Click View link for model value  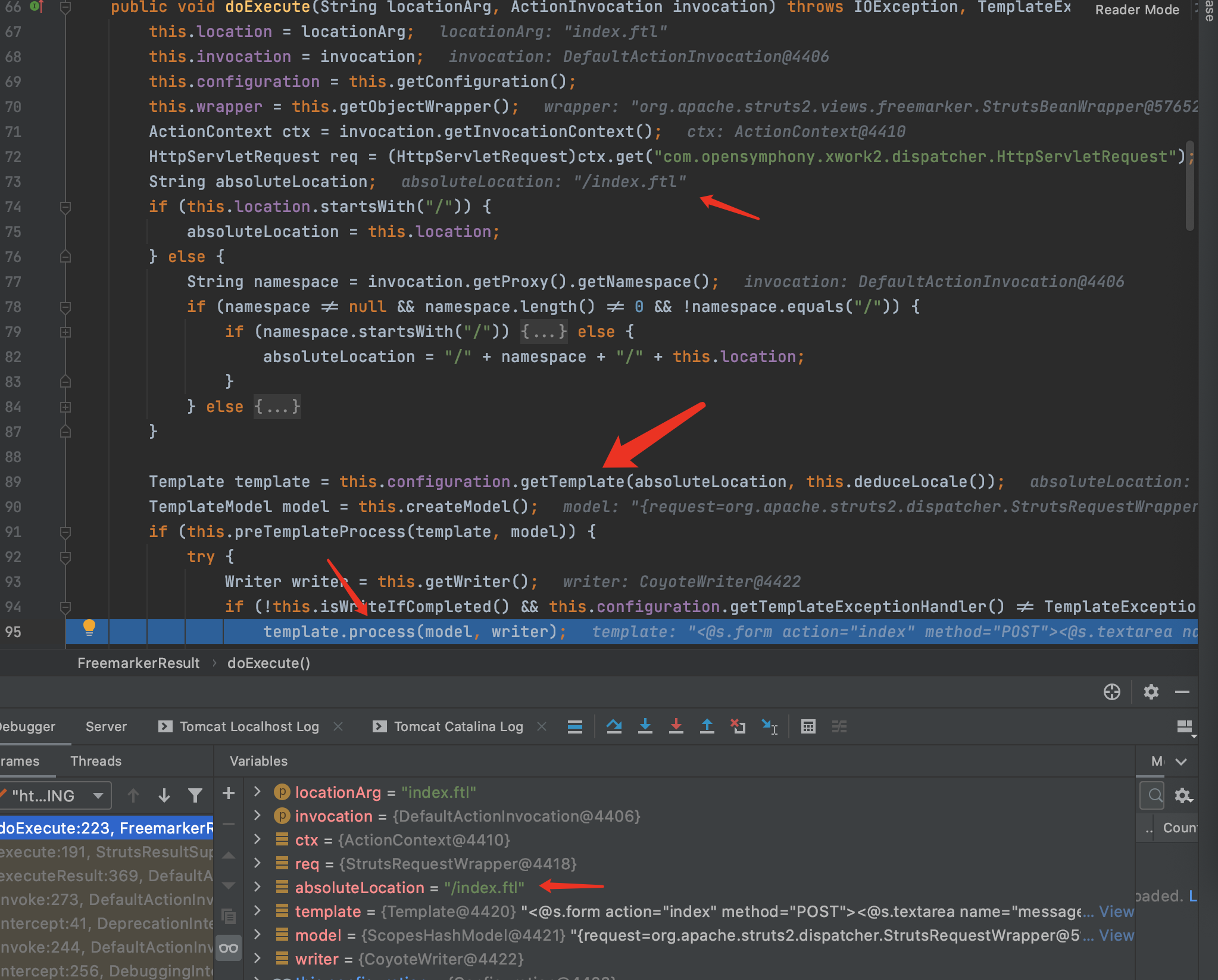point(1116,935)
